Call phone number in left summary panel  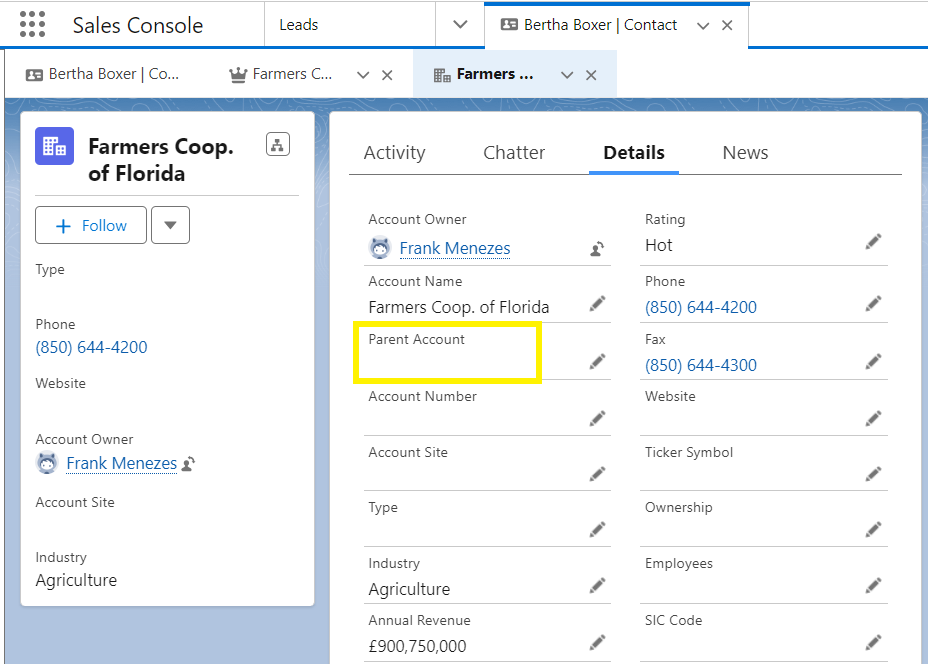click(91, 347)
